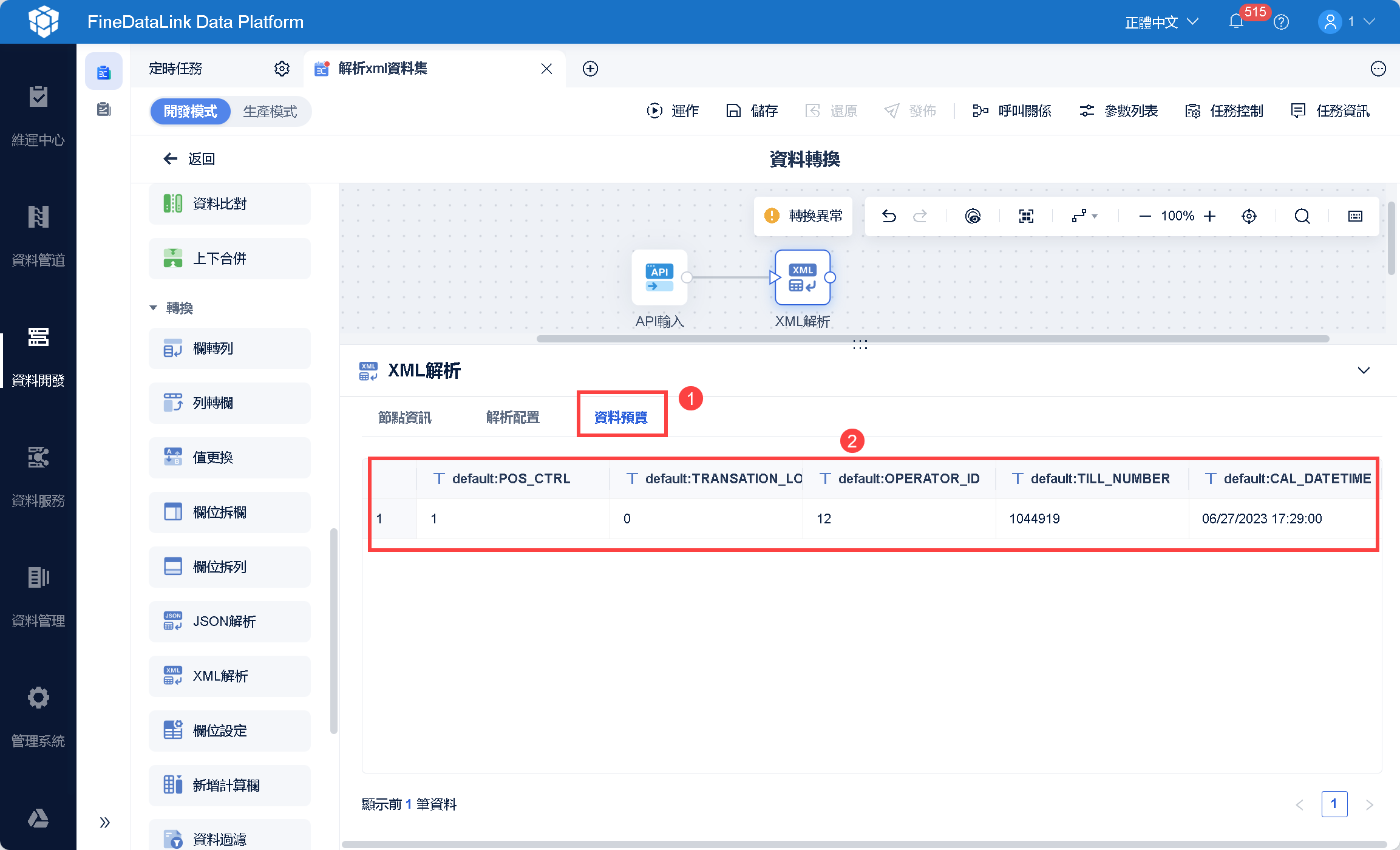Collapse the 轉換 operator group

[154, 308]
